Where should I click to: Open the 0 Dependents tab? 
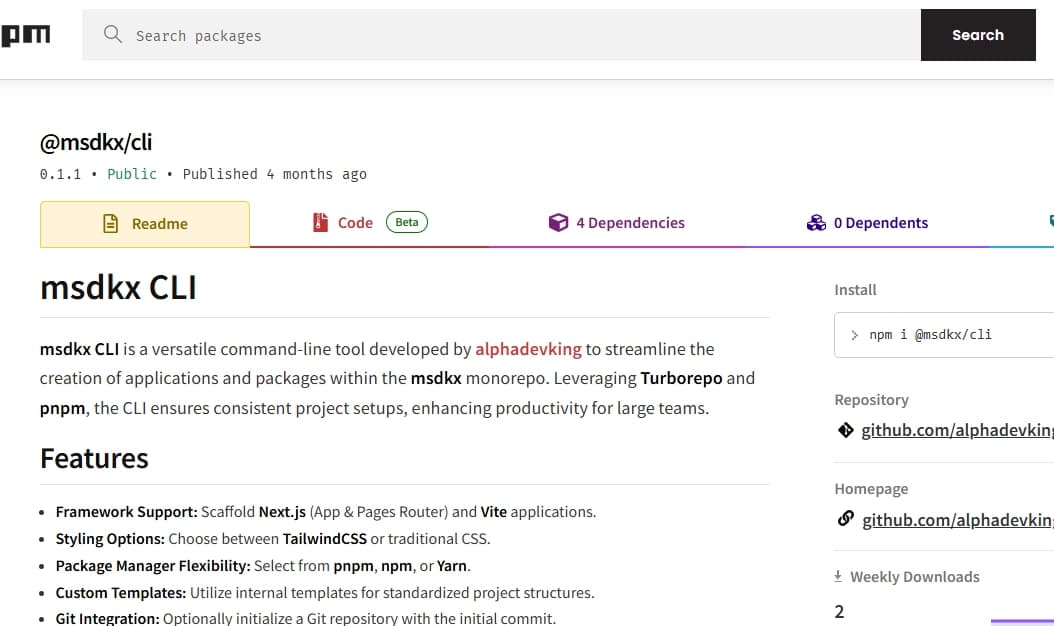click(882, 222)
